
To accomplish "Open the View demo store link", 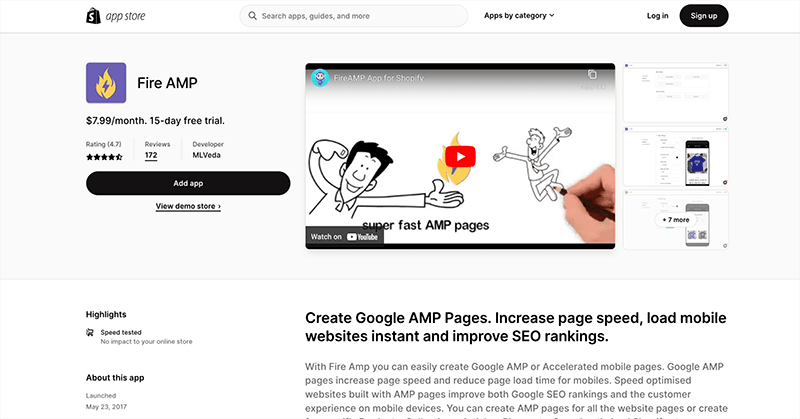I will click(188, 206).
